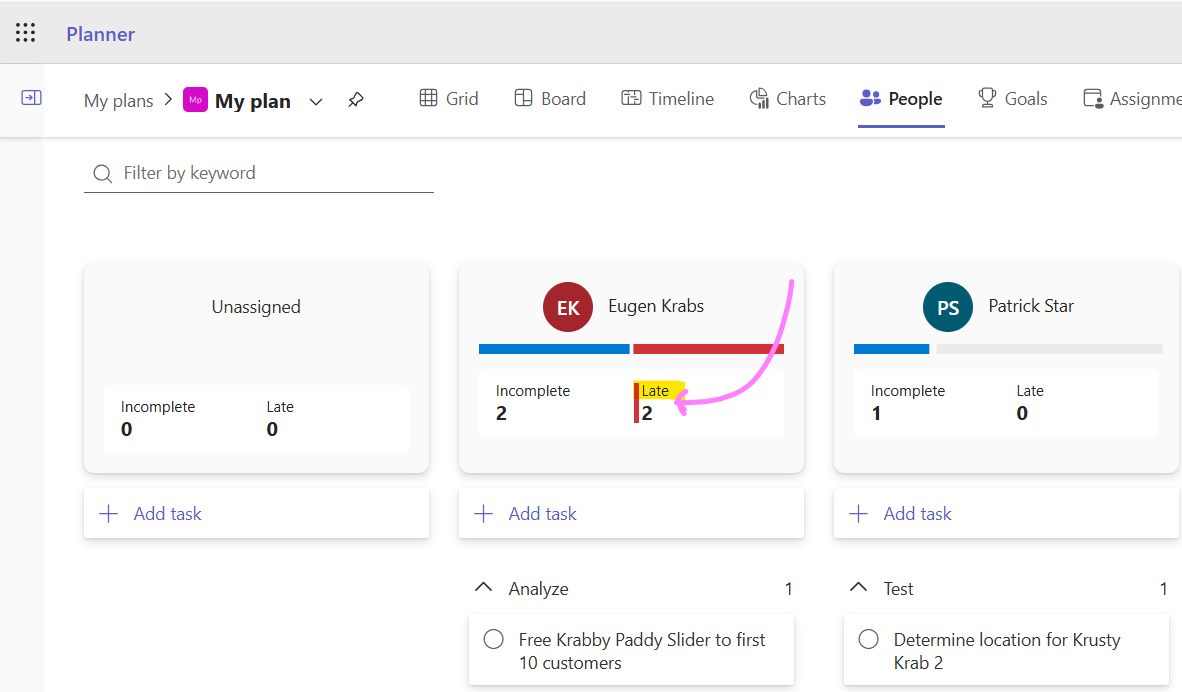Expand the collapsed side navigation pane
Image resolution: width=1182 pixels, height=692 pixels.
31,98
